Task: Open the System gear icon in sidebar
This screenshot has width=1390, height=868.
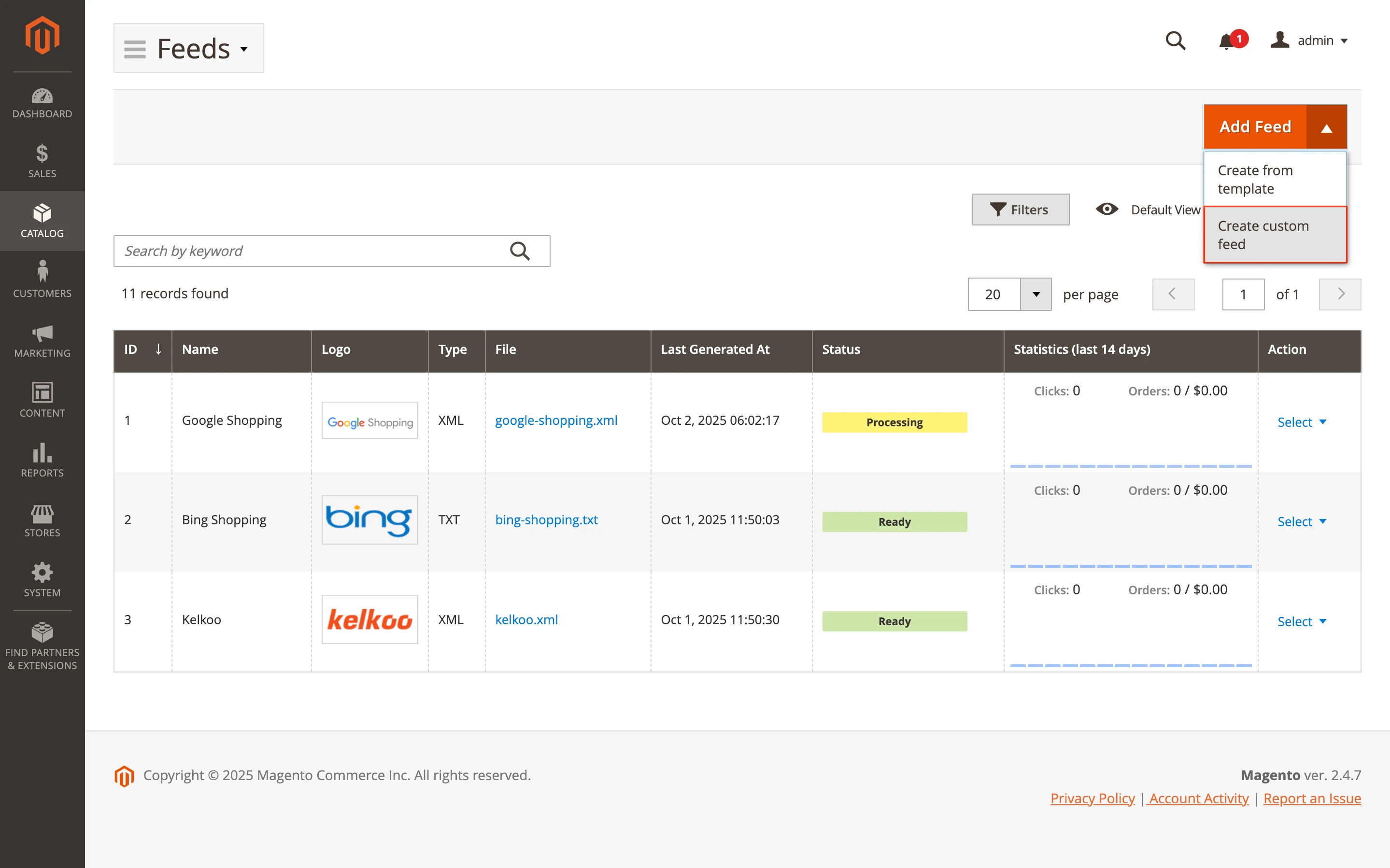Action: pyautogui.click(x=42, y=579)
